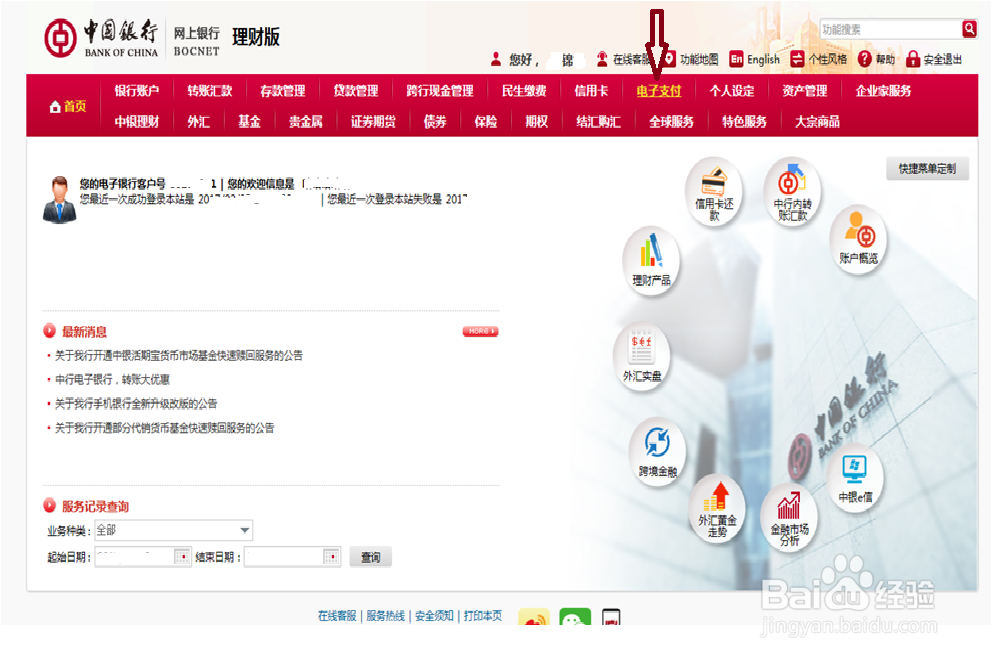Viewport: 992px width, 660px height.
Task: Open the 证券期货 menu
Action: click(x=373, y=121)
